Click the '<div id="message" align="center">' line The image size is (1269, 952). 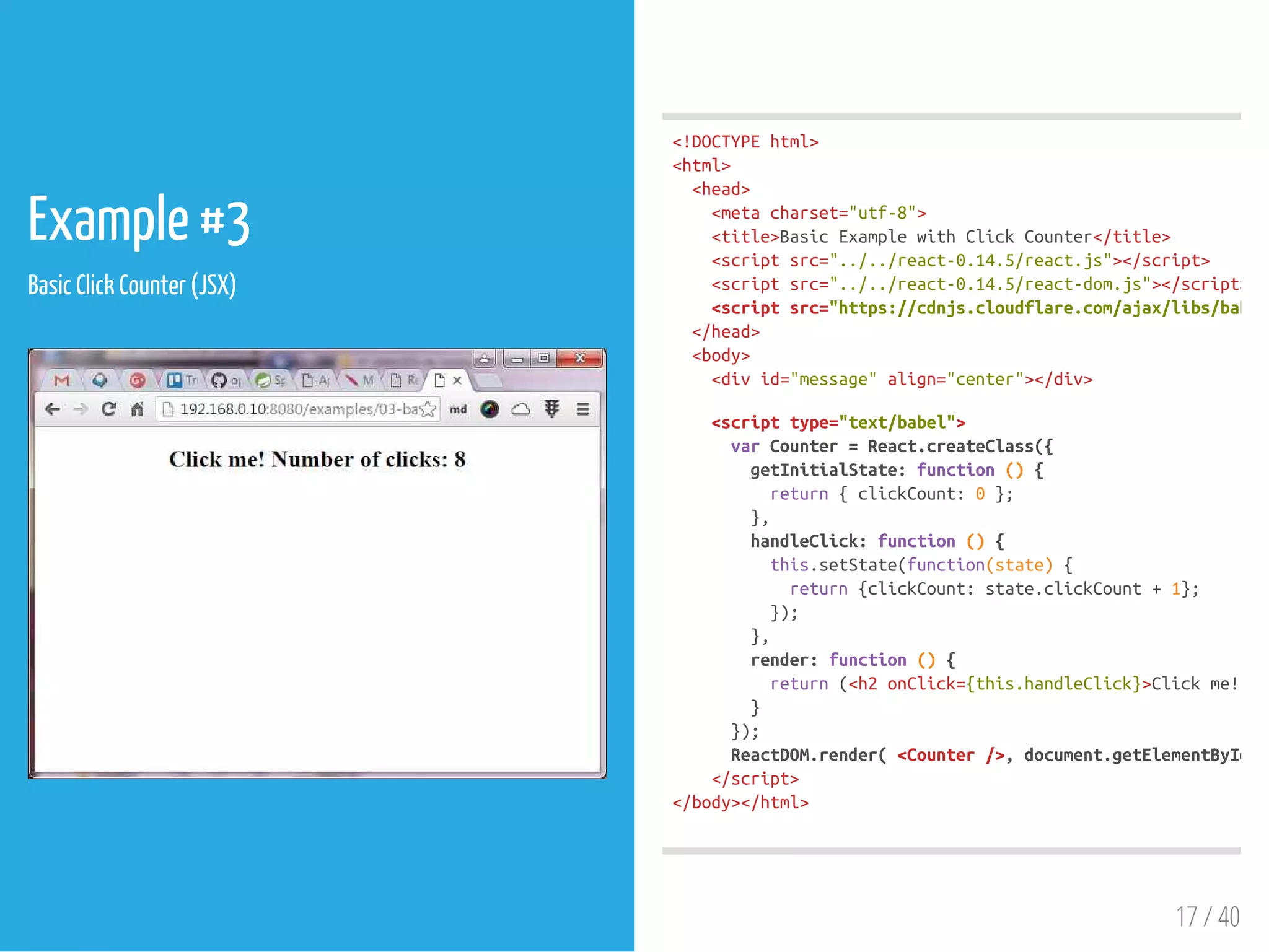coord(902,379)
